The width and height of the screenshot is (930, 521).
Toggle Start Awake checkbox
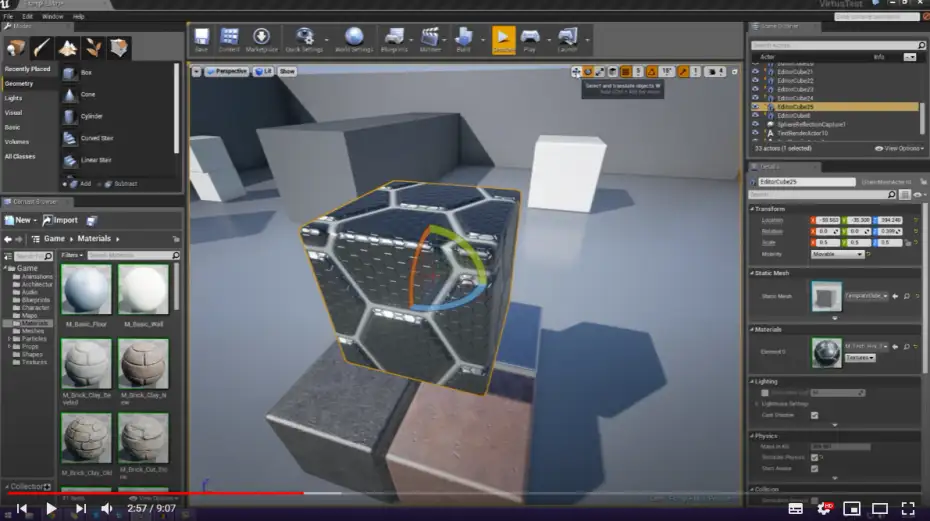point(814,469)
